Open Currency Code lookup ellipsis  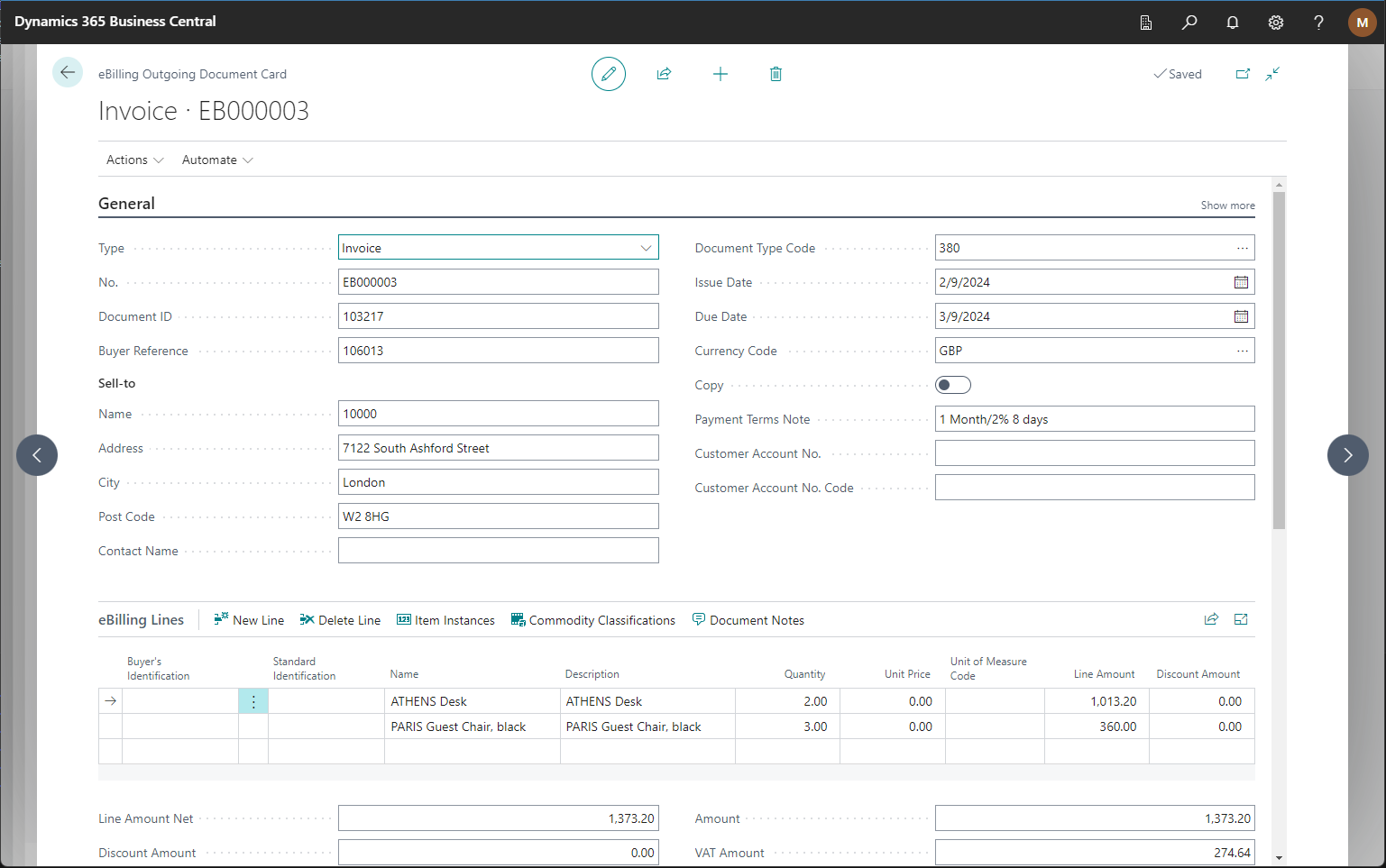pyautogui.click(x=1242, y=351)
